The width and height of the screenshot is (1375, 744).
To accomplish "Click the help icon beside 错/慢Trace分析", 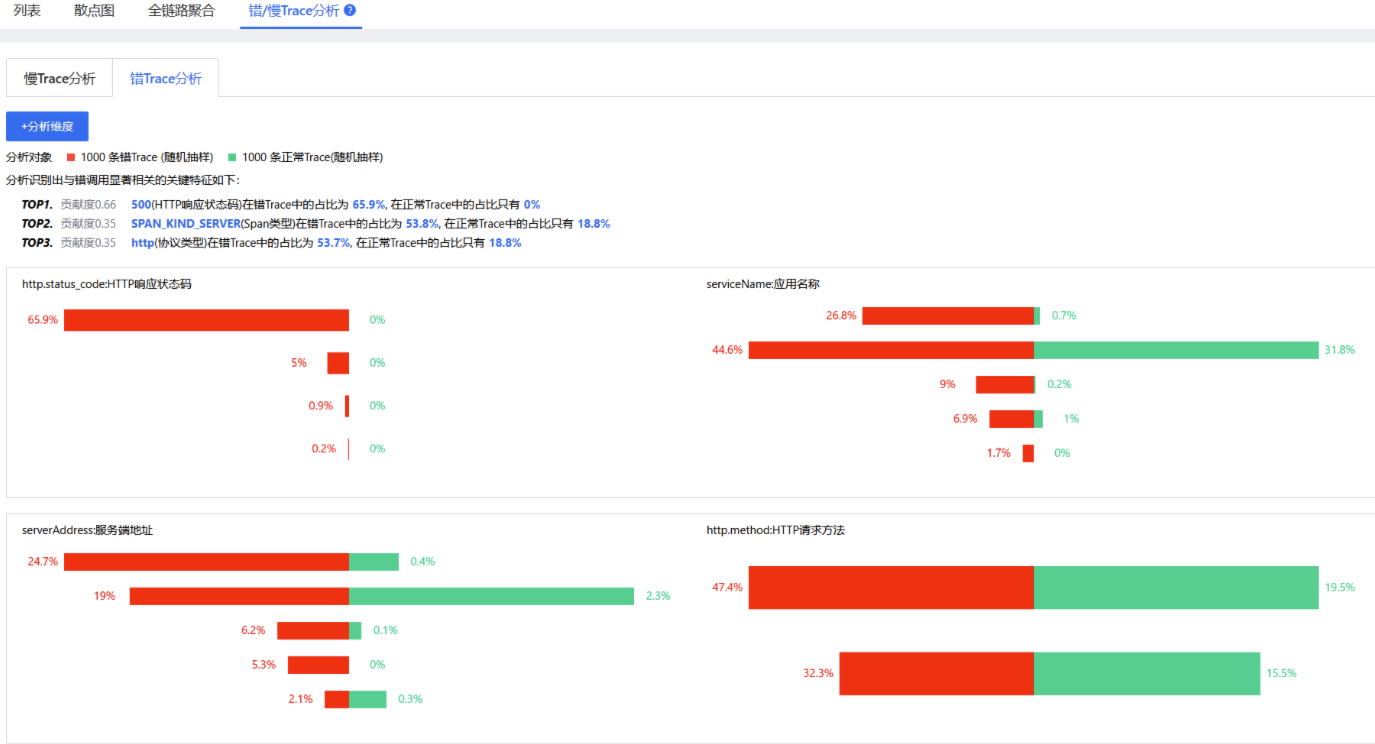I will tap(350, 11).
